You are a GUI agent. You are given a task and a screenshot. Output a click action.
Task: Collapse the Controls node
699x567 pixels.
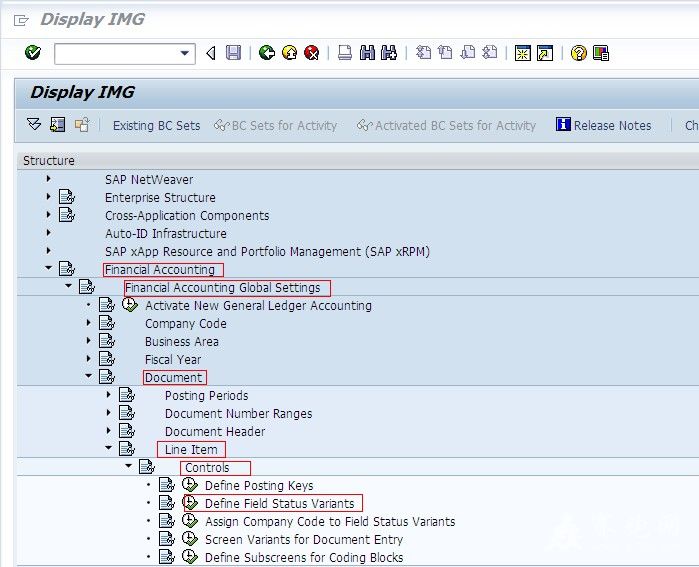click(x=128, y=466)
